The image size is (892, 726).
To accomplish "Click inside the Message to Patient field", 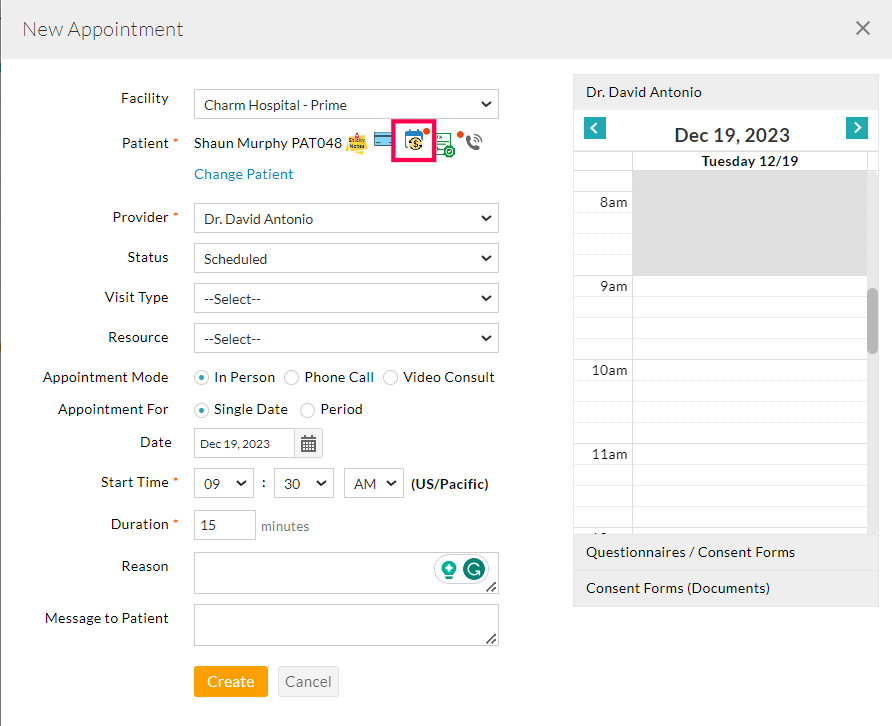I will point(345,625).
